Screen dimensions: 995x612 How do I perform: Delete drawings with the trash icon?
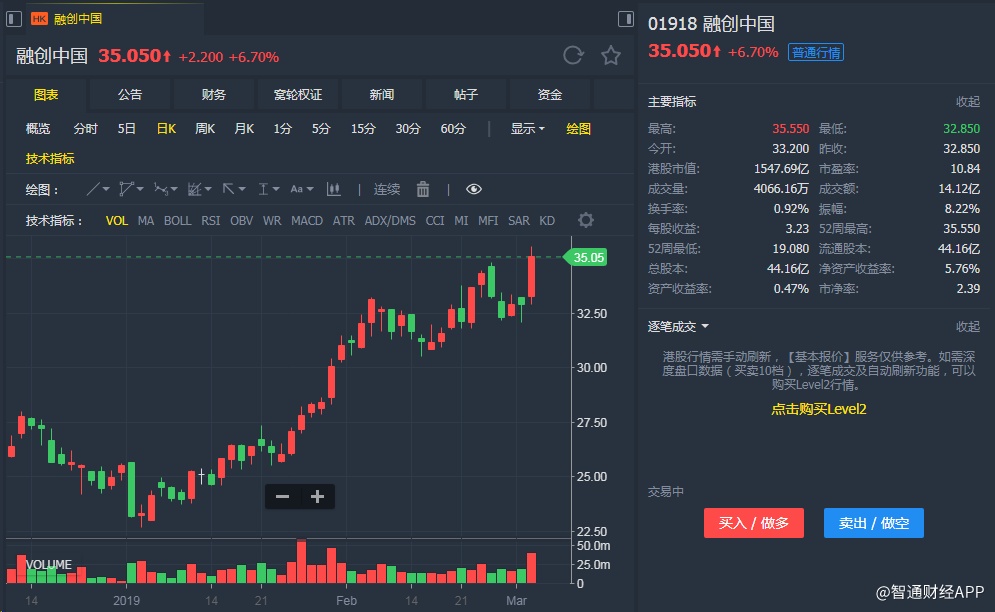coord(423,189)
